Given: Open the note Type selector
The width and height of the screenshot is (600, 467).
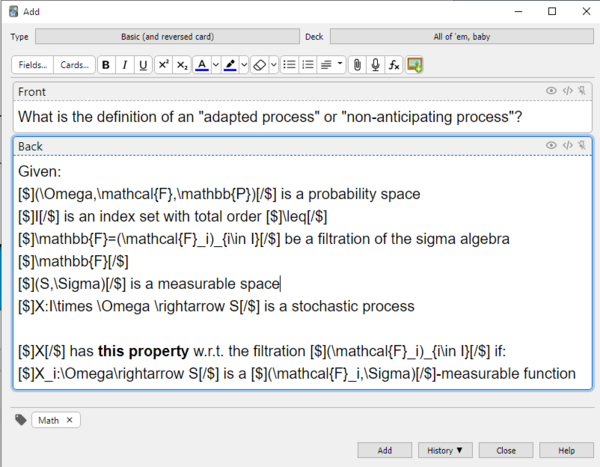Looking at the screenshot, I should (x=167, y=36).
